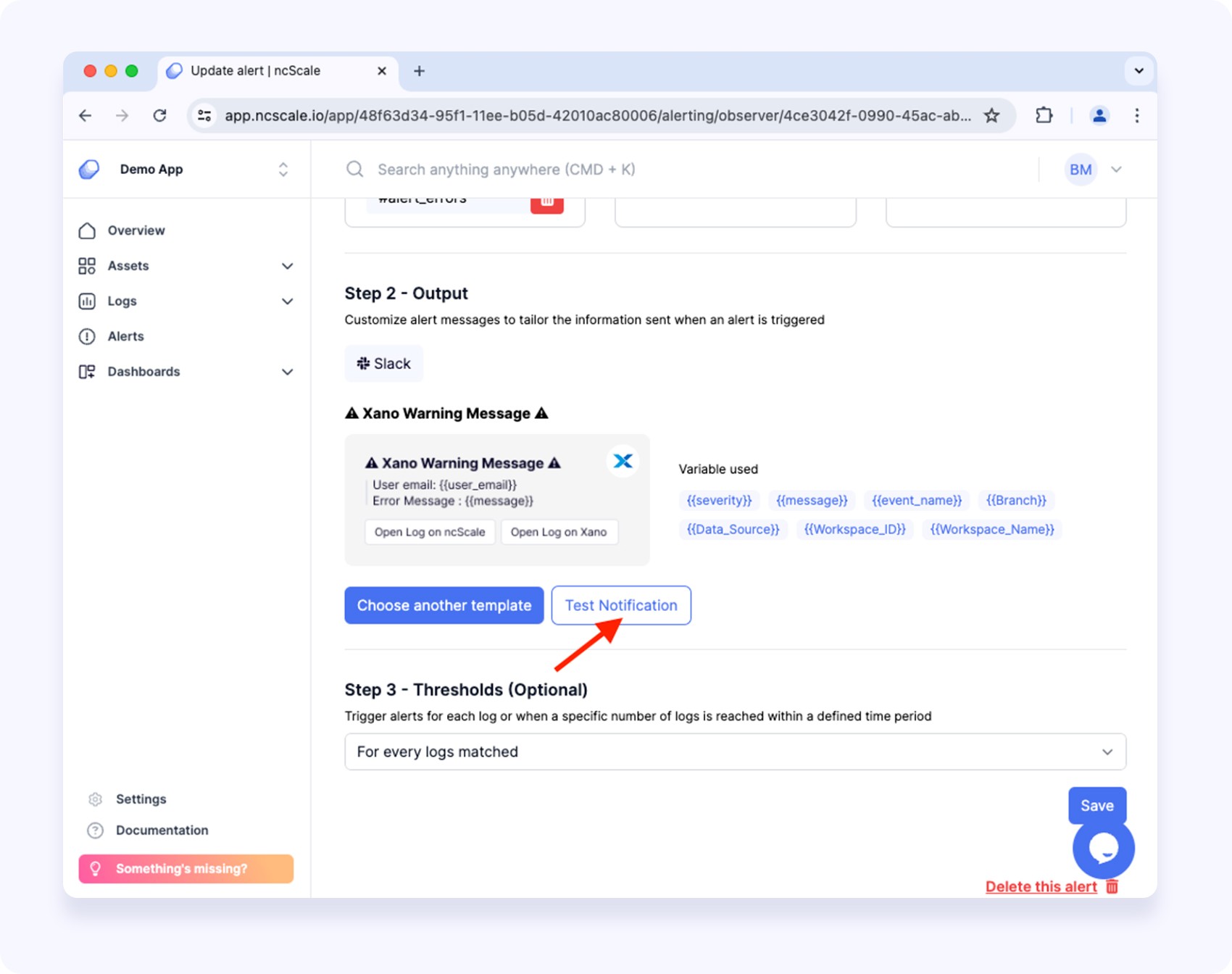Open a new browser tab
Screen dimensions: 1232x974
[x=419, y=71]
